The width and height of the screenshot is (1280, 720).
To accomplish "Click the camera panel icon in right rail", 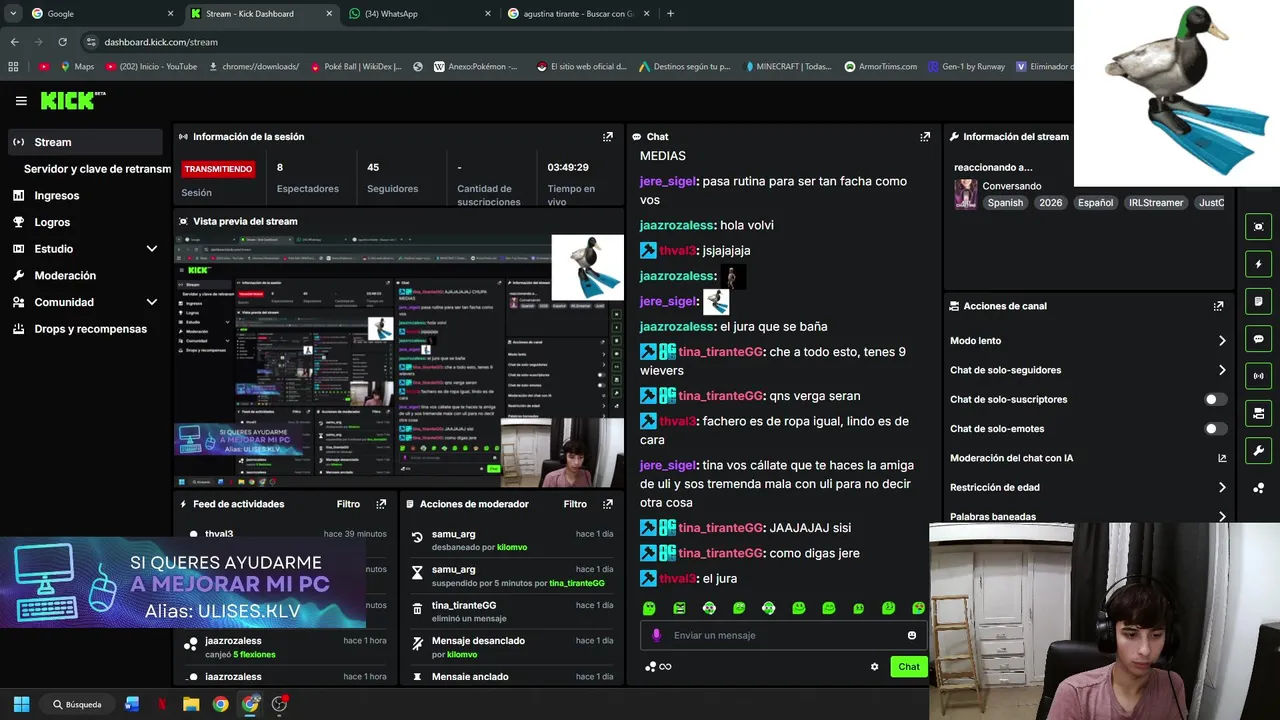I will pyautogui.click(x=1258, y=413).
